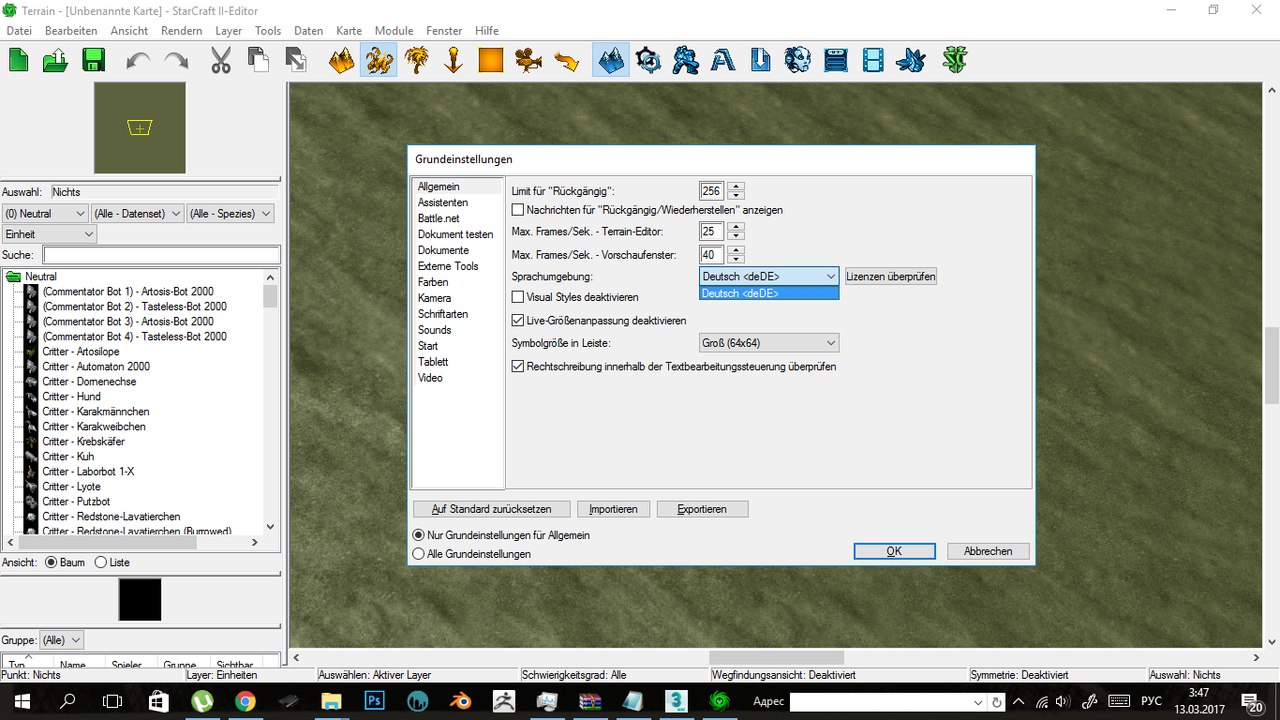Viewport: 1280px width, 720px height.
Task: Open the blue mountain Terrain module
Action: pos(611,60)
